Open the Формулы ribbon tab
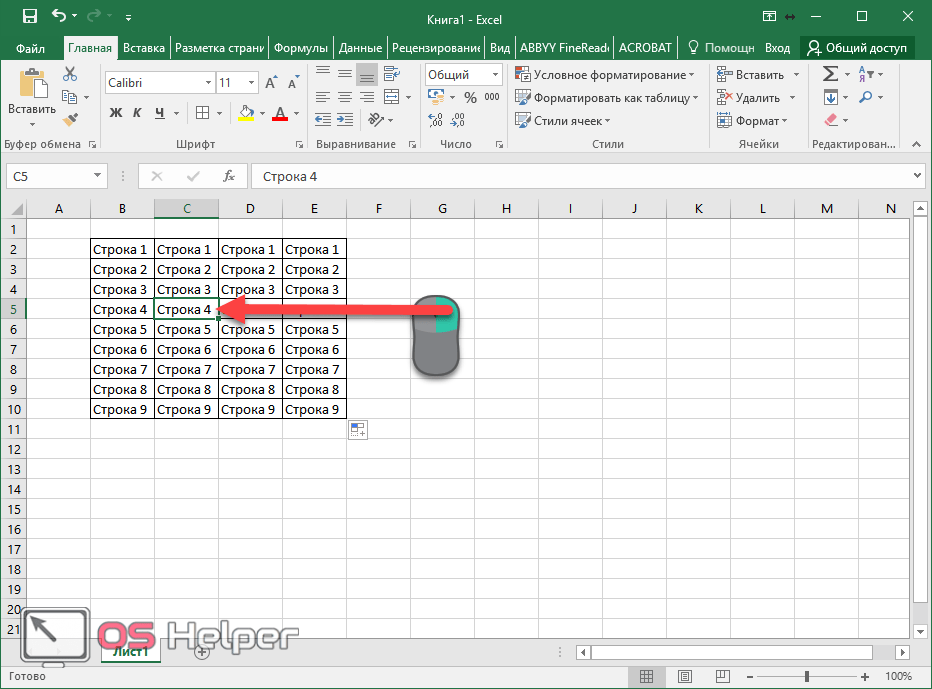The image size is (932, 689). point(300,48)
